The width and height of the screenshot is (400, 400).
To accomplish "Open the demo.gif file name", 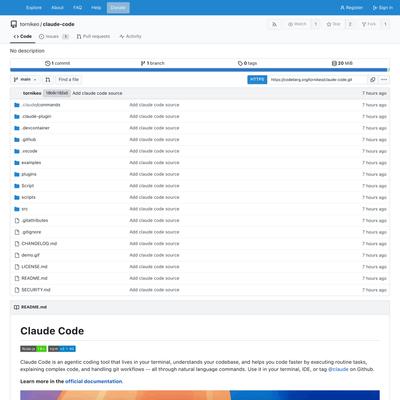I will click(x=31, y=255).
